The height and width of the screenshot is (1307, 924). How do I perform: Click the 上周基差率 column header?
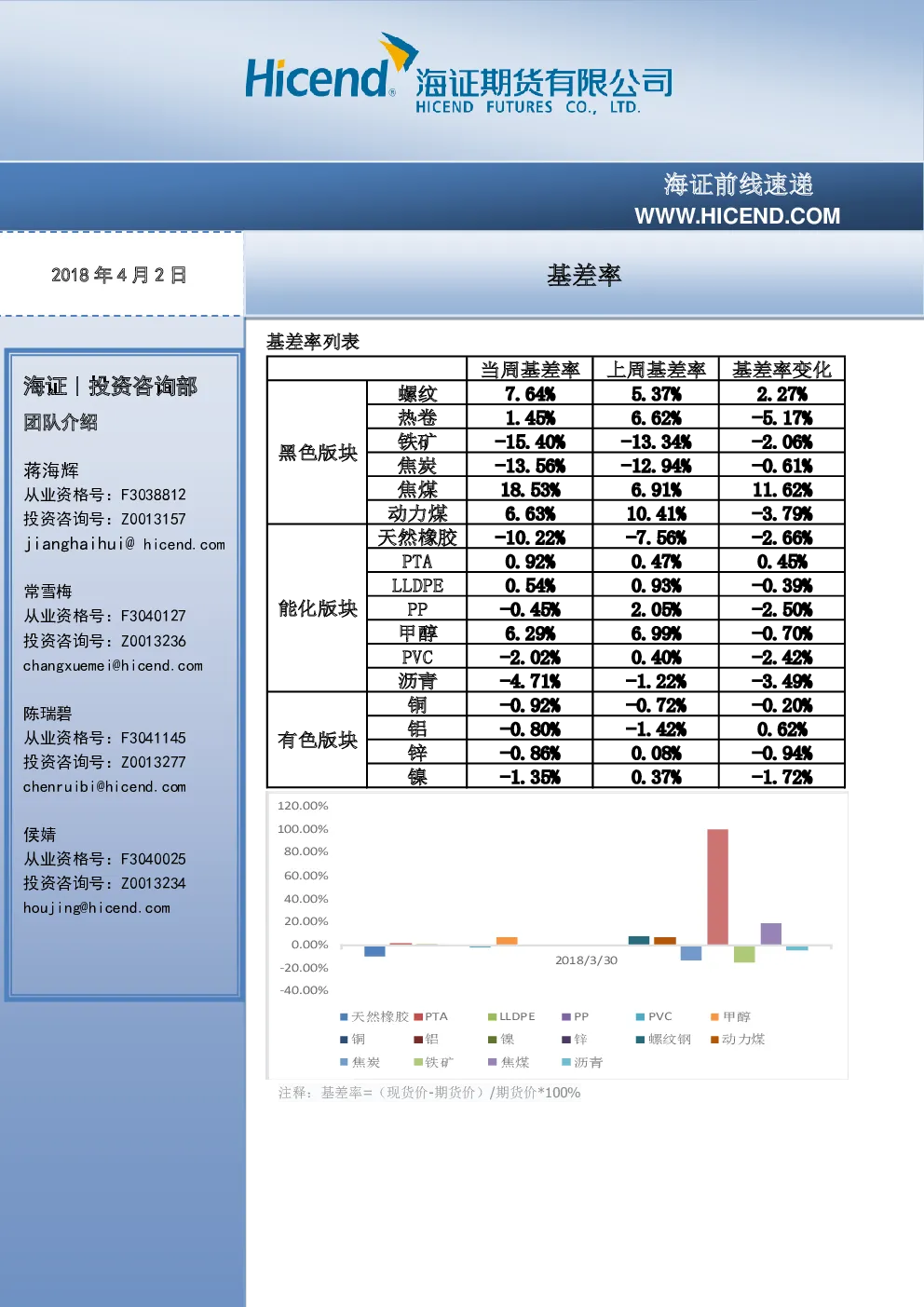click(656, 369)
